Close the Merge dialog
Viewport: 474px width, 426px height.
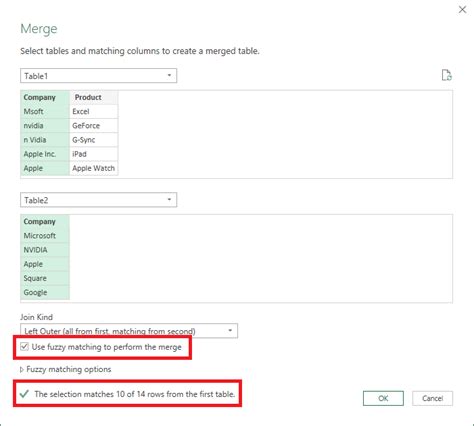[x=462, y=10]
